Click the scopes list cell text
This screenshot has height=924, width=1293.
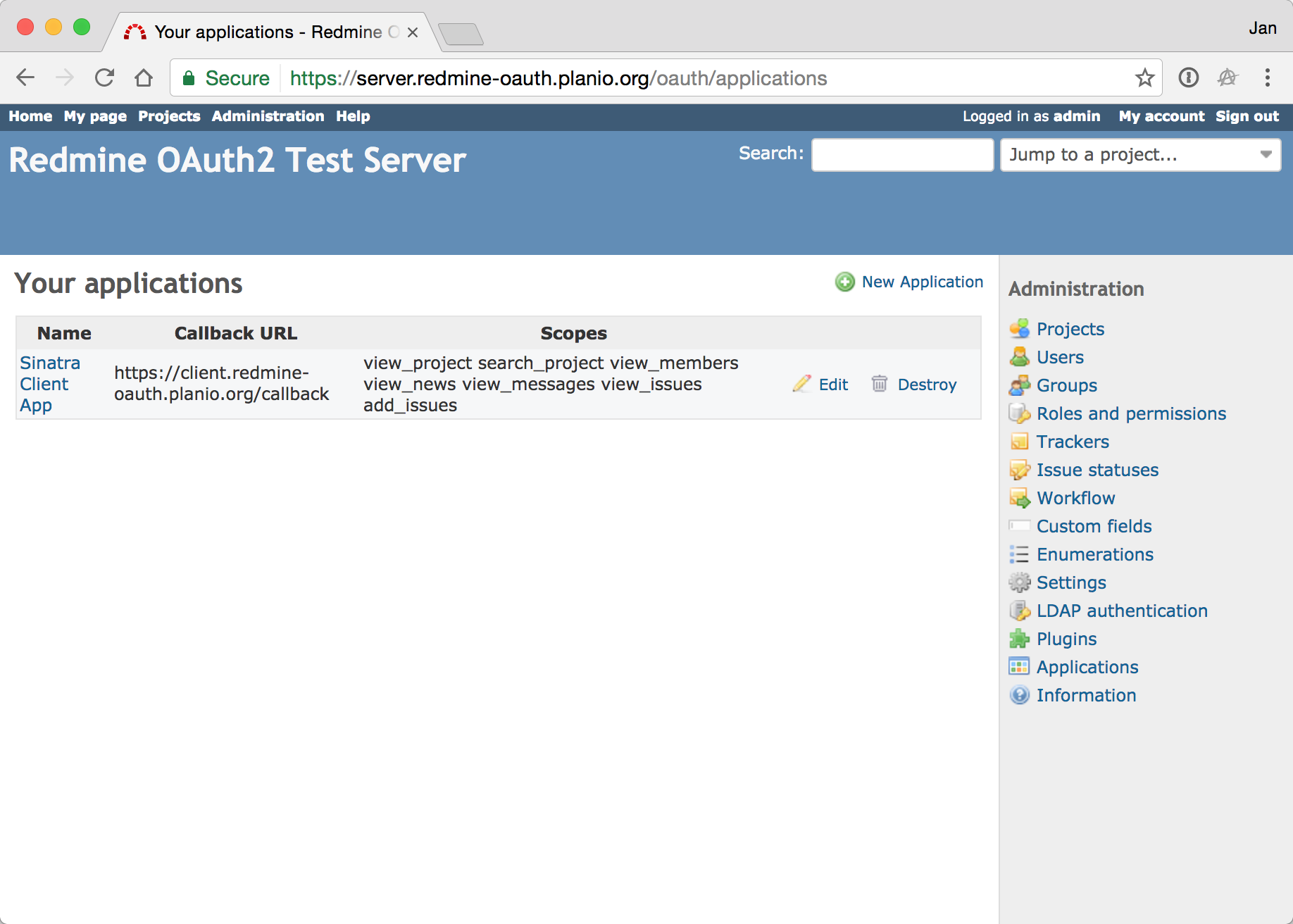tap(551, 384)
